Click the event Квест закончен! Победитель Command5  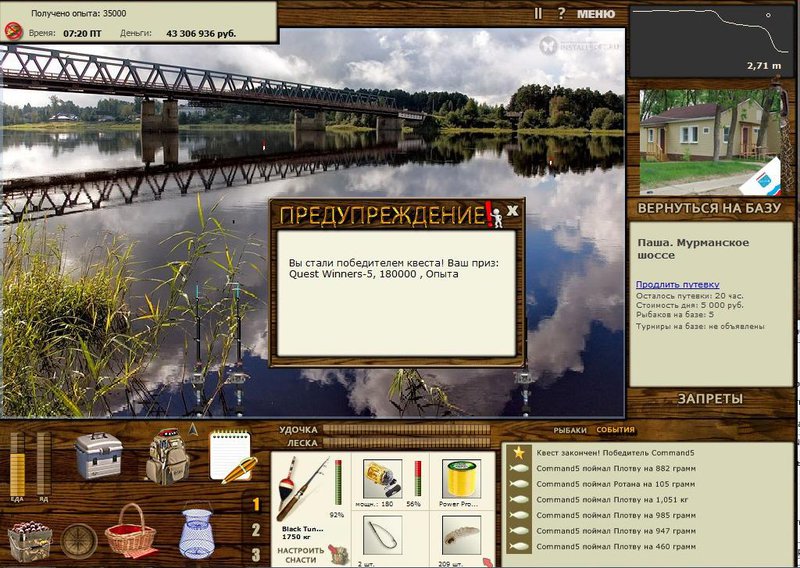tap(615, 453)
